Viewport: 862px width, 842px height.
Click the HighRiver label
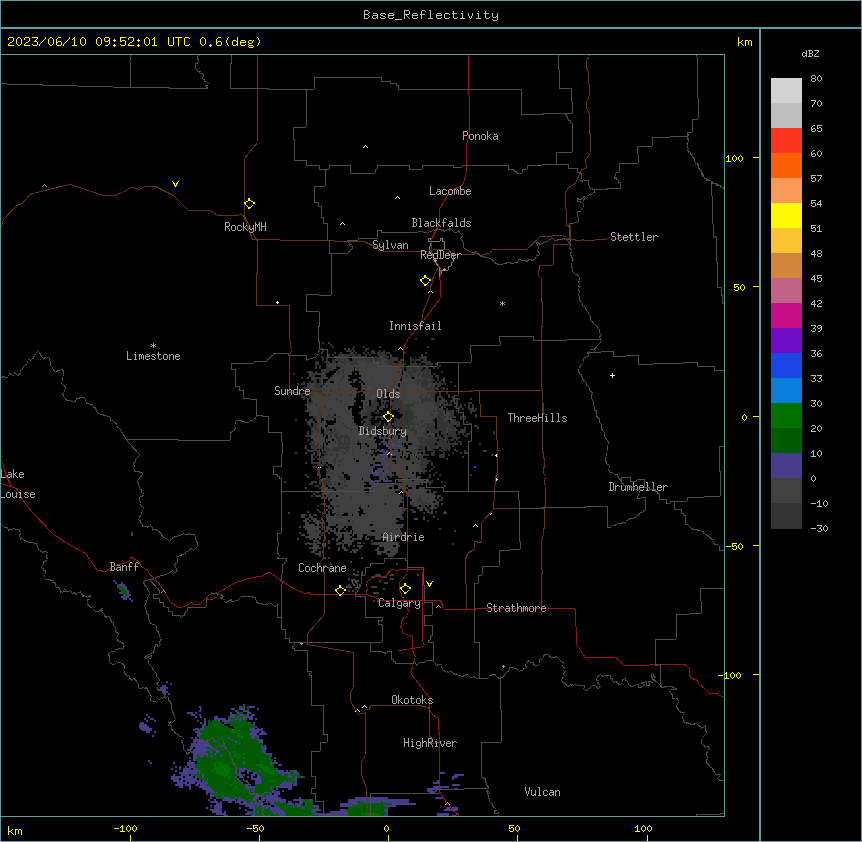[x=430, y=743]
